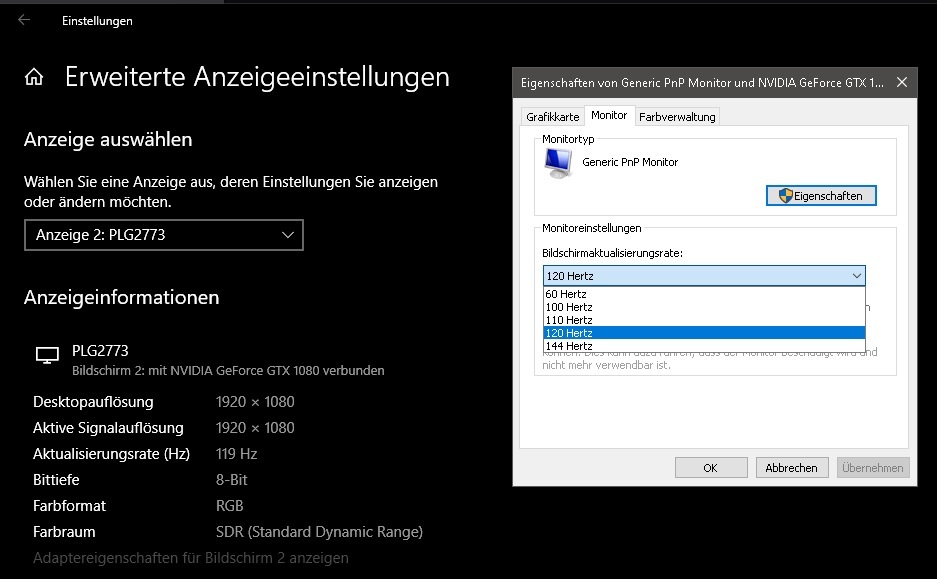Open Adaptereigenschaften für Bildschirm 2 anzeigen link

[191, 558]
